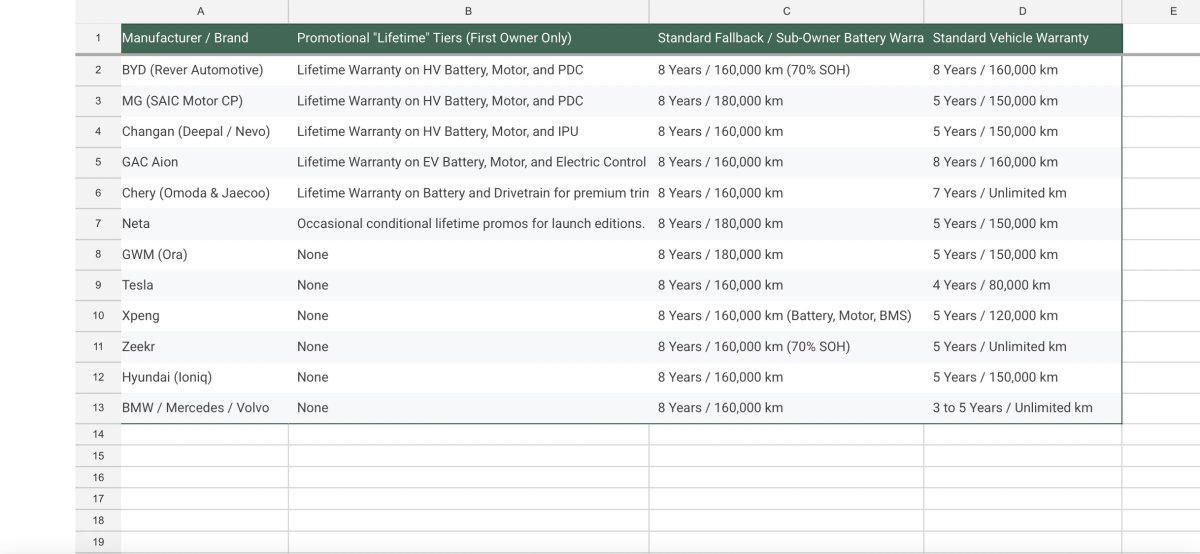The image size is (1200, 554).
Task: Select row 14 number header
Action: coord(98,434)
